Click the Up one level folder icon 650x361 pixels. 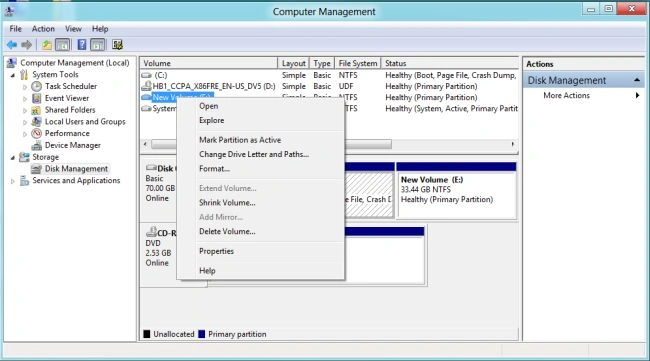click(x=47, y=45)
